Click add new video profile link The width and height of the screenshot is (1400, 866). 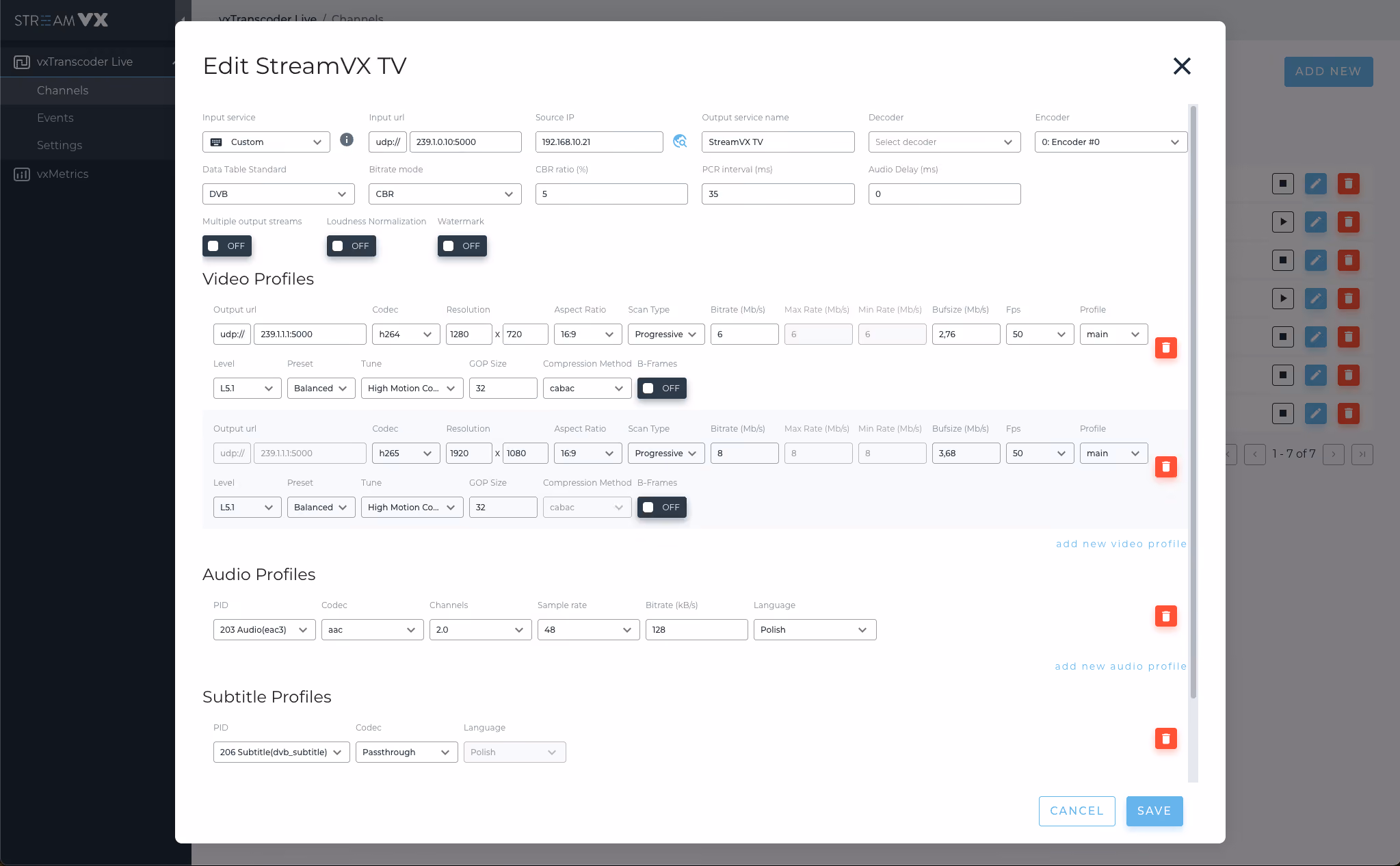pyautogui.click(x=1121, y=544)
